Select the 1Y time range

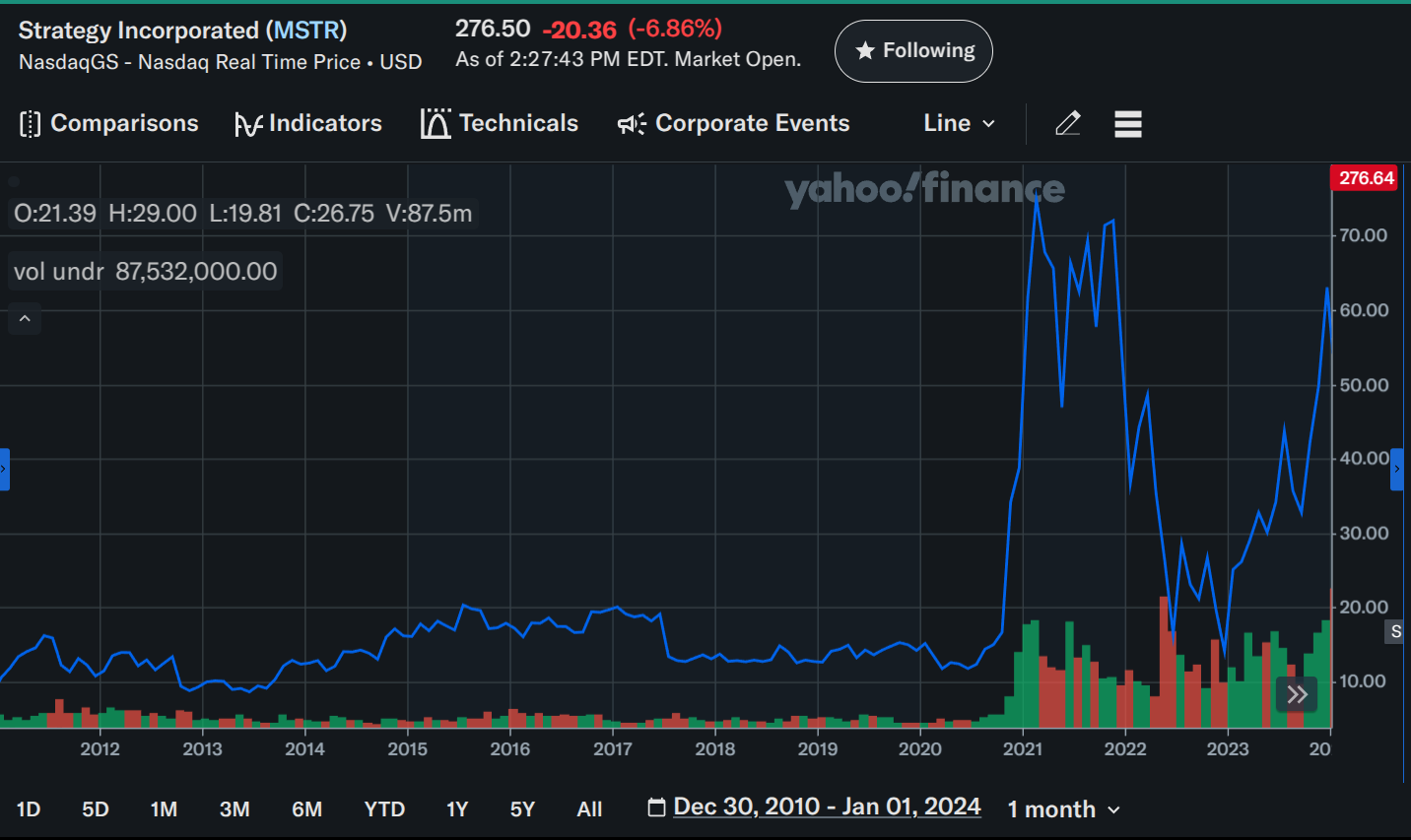click(x=457, y=809)
